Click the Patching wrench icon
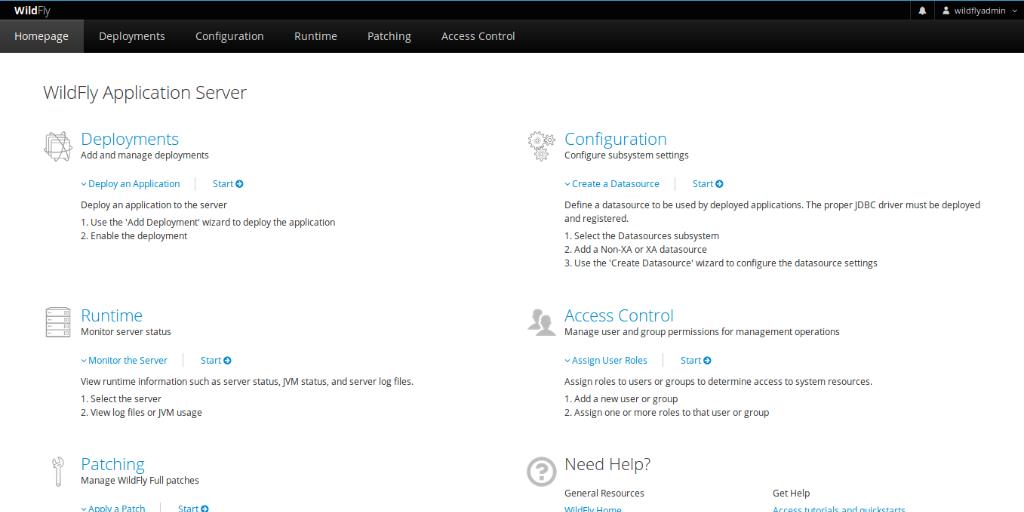Image resolution: width=1024 pixels, height=512 pixels. pos(57,472)
